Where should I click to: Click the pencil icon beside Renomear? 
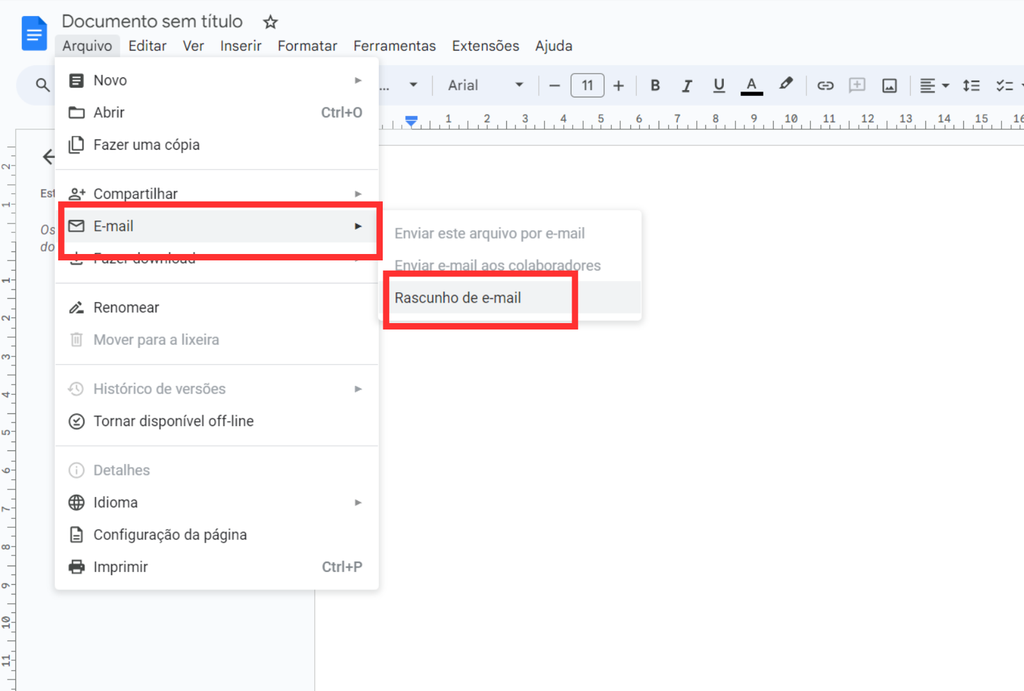point(76,307)
